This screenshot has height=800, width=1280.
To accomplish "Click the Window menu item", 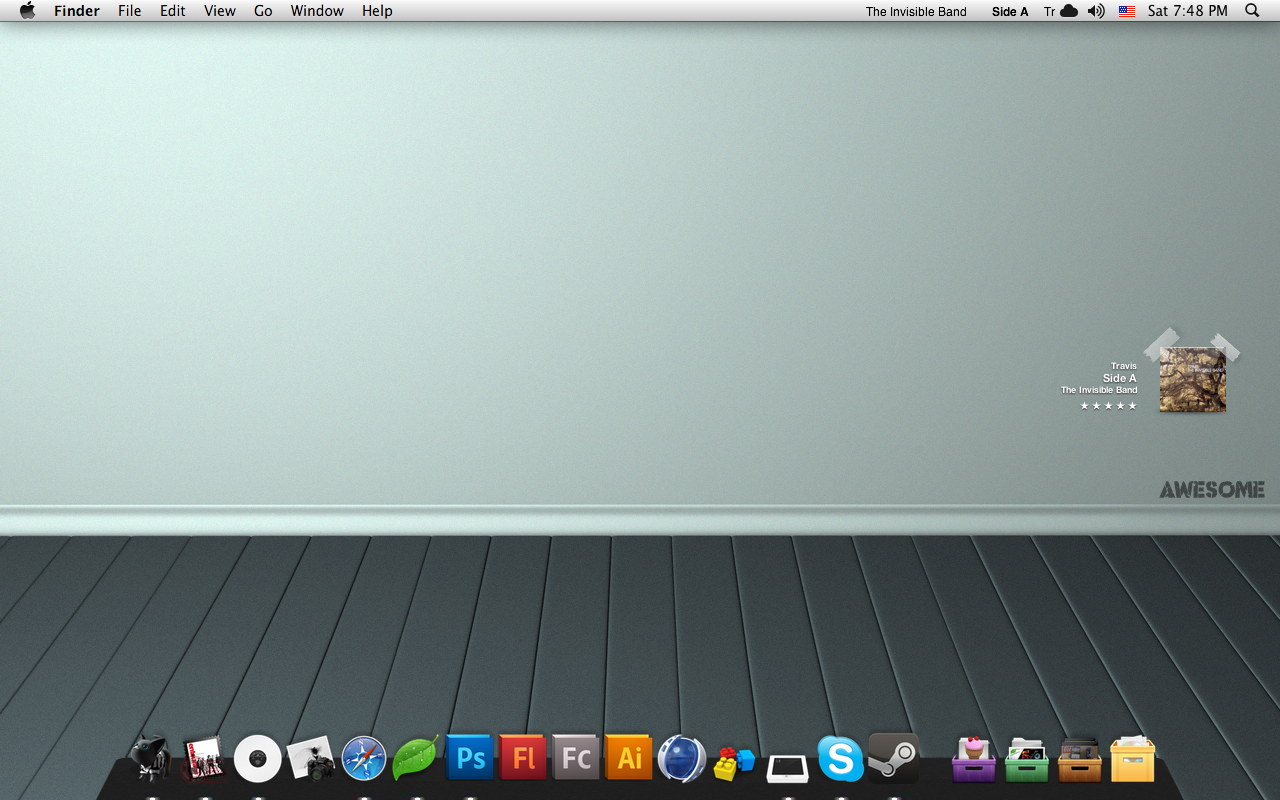I will pyautogui.click(x=317, y=11).
